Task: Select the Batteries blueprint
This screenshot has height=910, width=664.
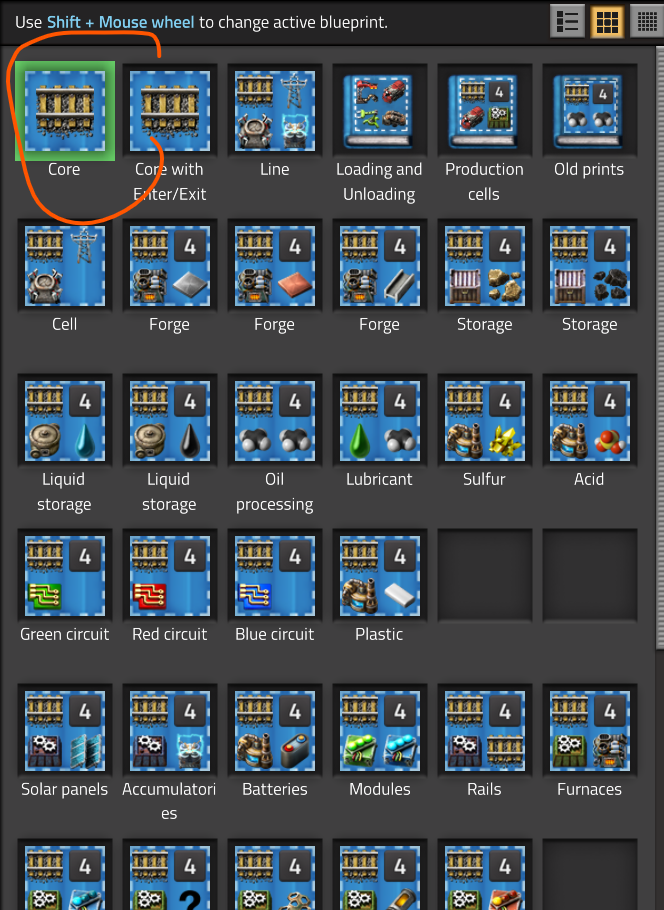Action: point(275,731)
